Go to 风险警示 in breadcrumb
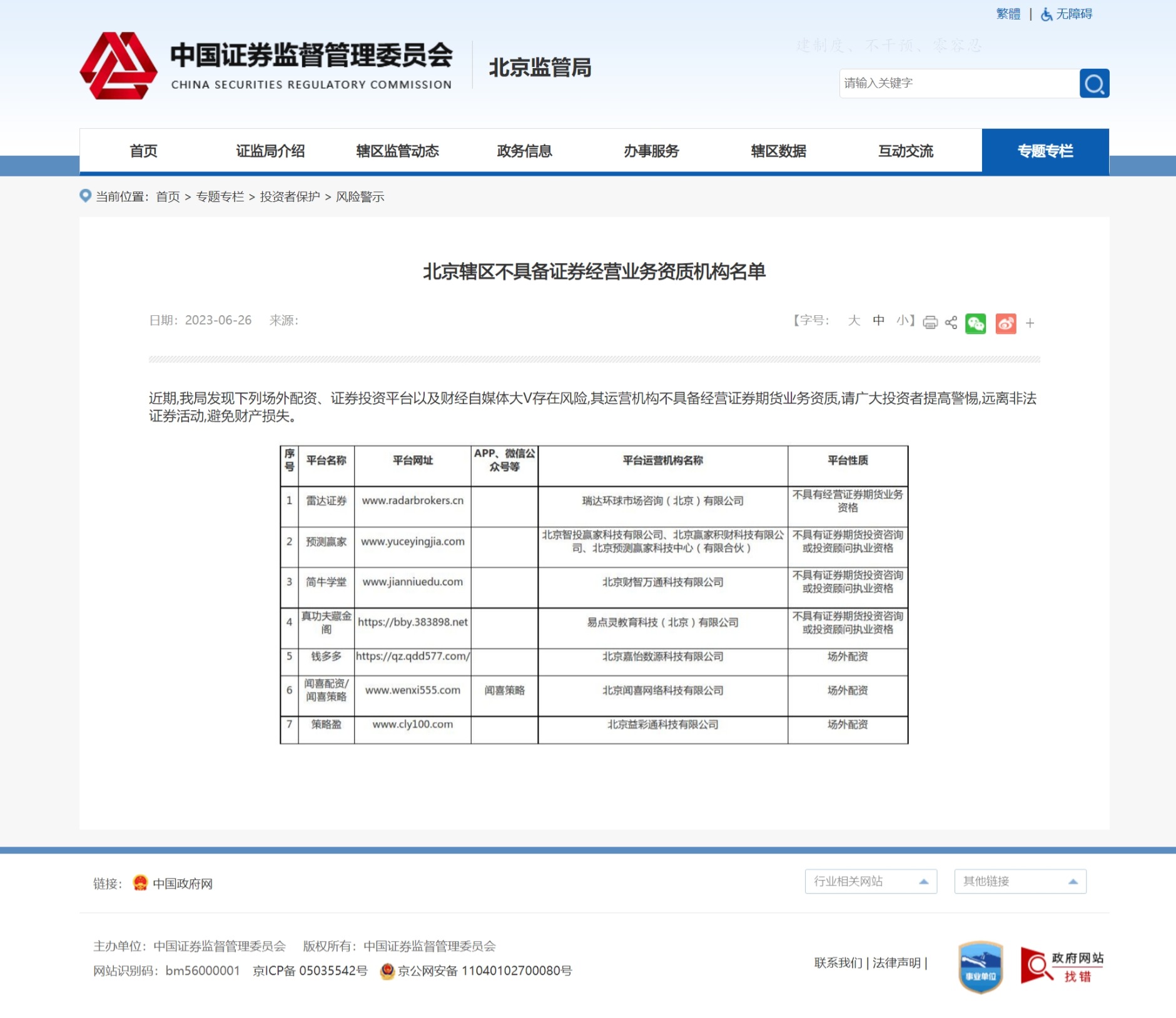1176x1018 pixels. point(360,196)
